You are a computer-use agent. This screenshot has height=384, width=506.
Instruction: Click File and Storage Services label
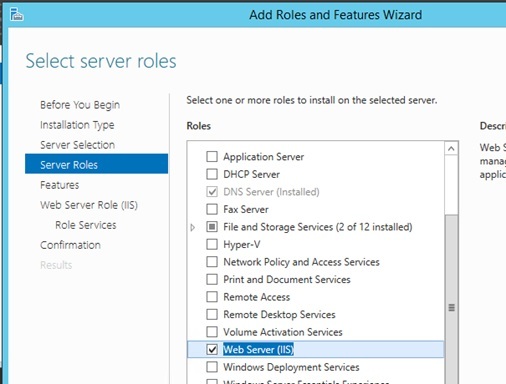(318, 227)
